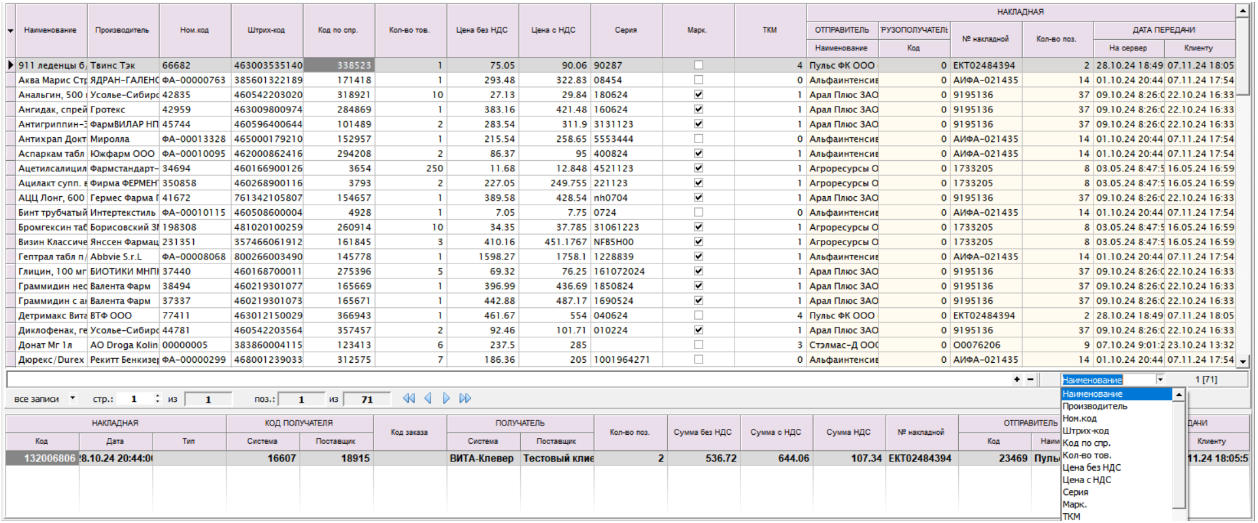Toggle the Марк. checkbox for 911 леденцы row
This screenshot has width=1258, height=523.
click(699, 65)
